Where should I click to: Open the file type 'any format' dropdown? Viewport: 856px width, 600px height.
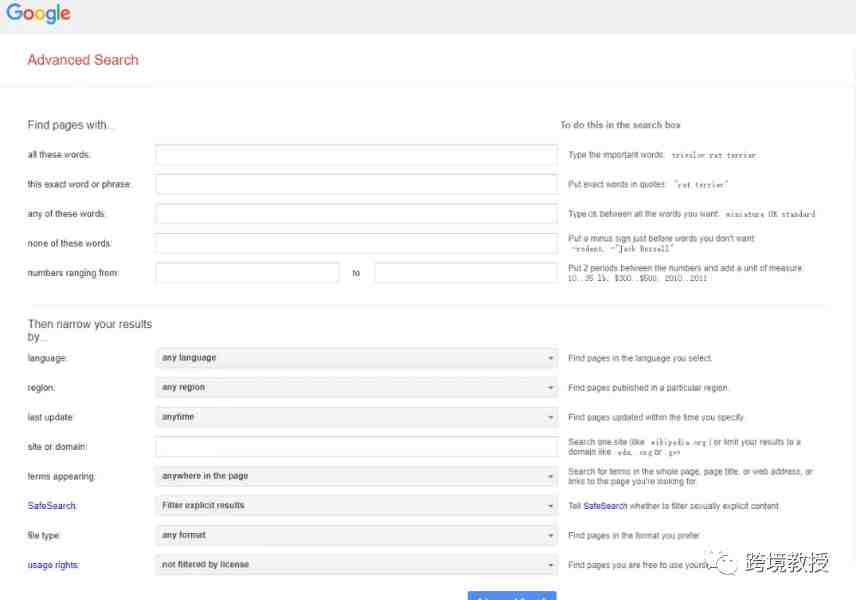(x=356, y=535)
